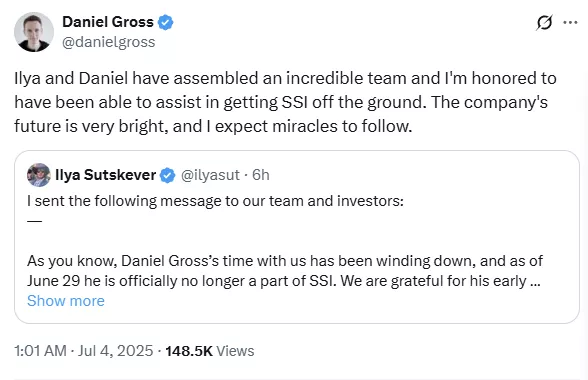588x380 pixels.
Task: Open the three-dot more options menu
Action: click(x=570, y=23)
